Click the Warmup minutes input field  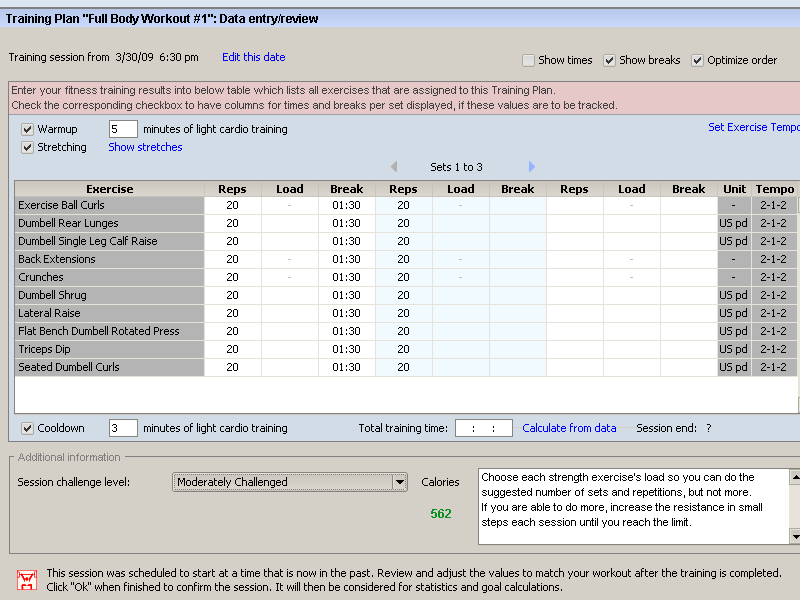(123, 129)
